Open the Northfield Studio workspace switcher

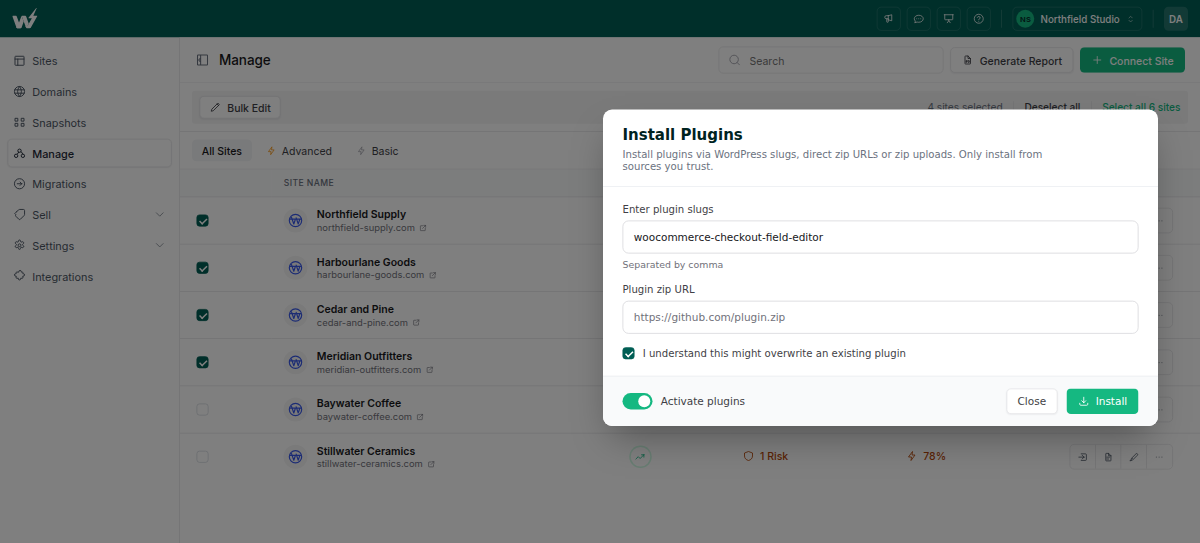click(1077, 18)
